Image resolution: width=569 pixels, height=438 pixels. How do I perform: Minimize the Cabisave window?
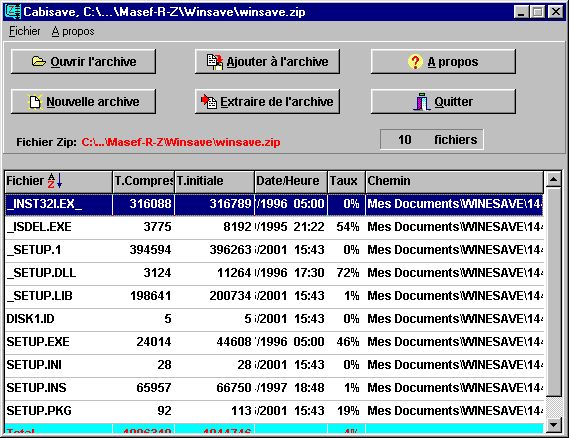[x=521, y=12]
